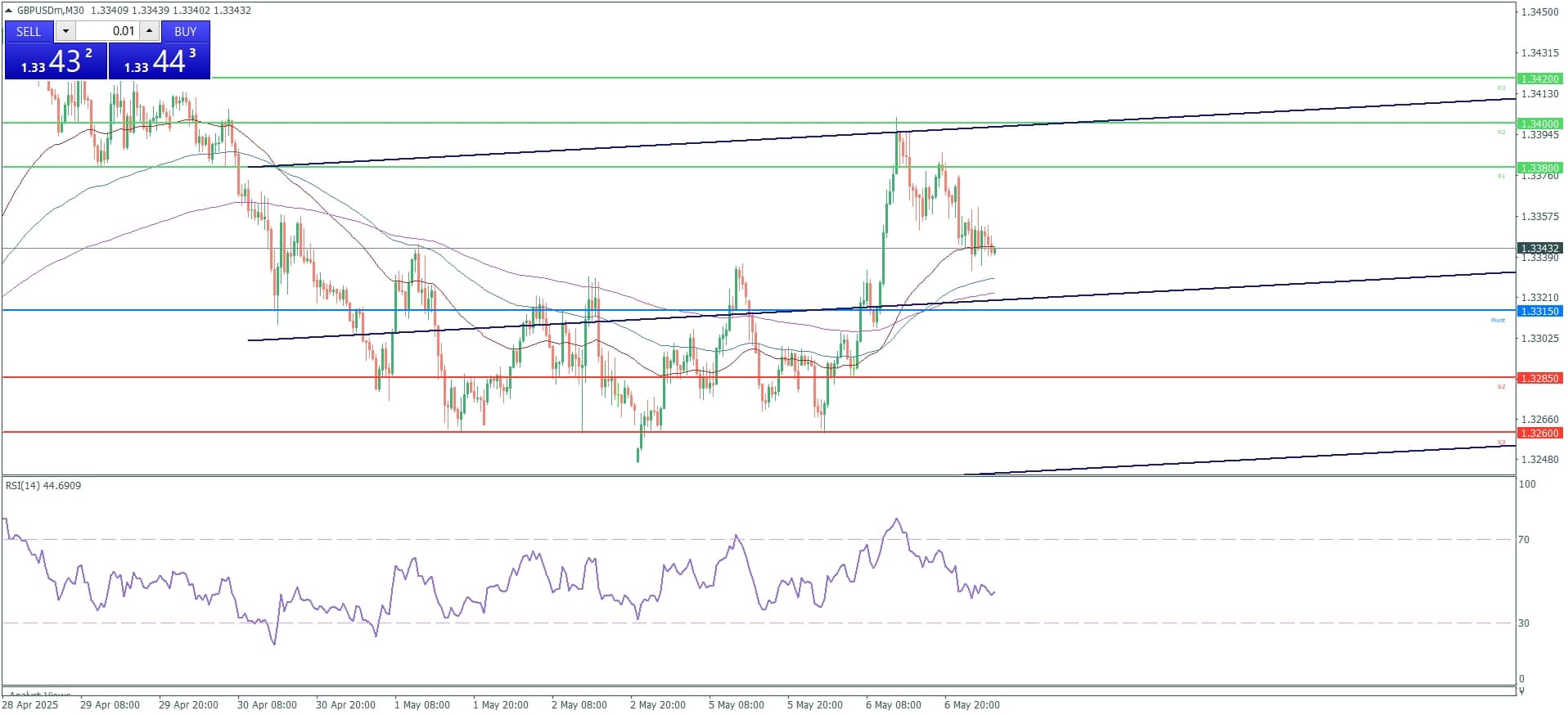Click the current price 1.33432 label
1568x715 pixels.
1539,249
